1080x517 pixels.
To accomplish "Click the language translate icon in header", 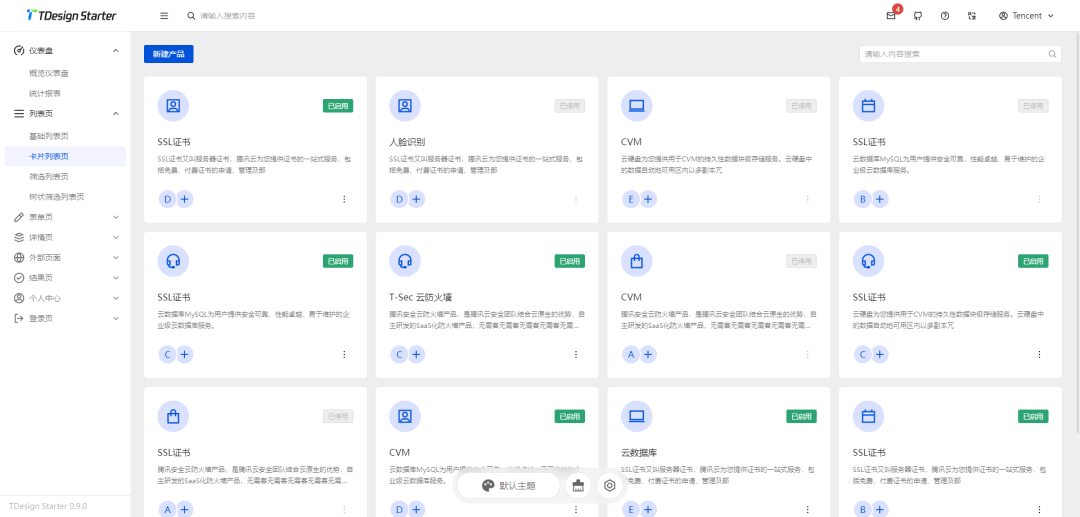I will point(971,16).
